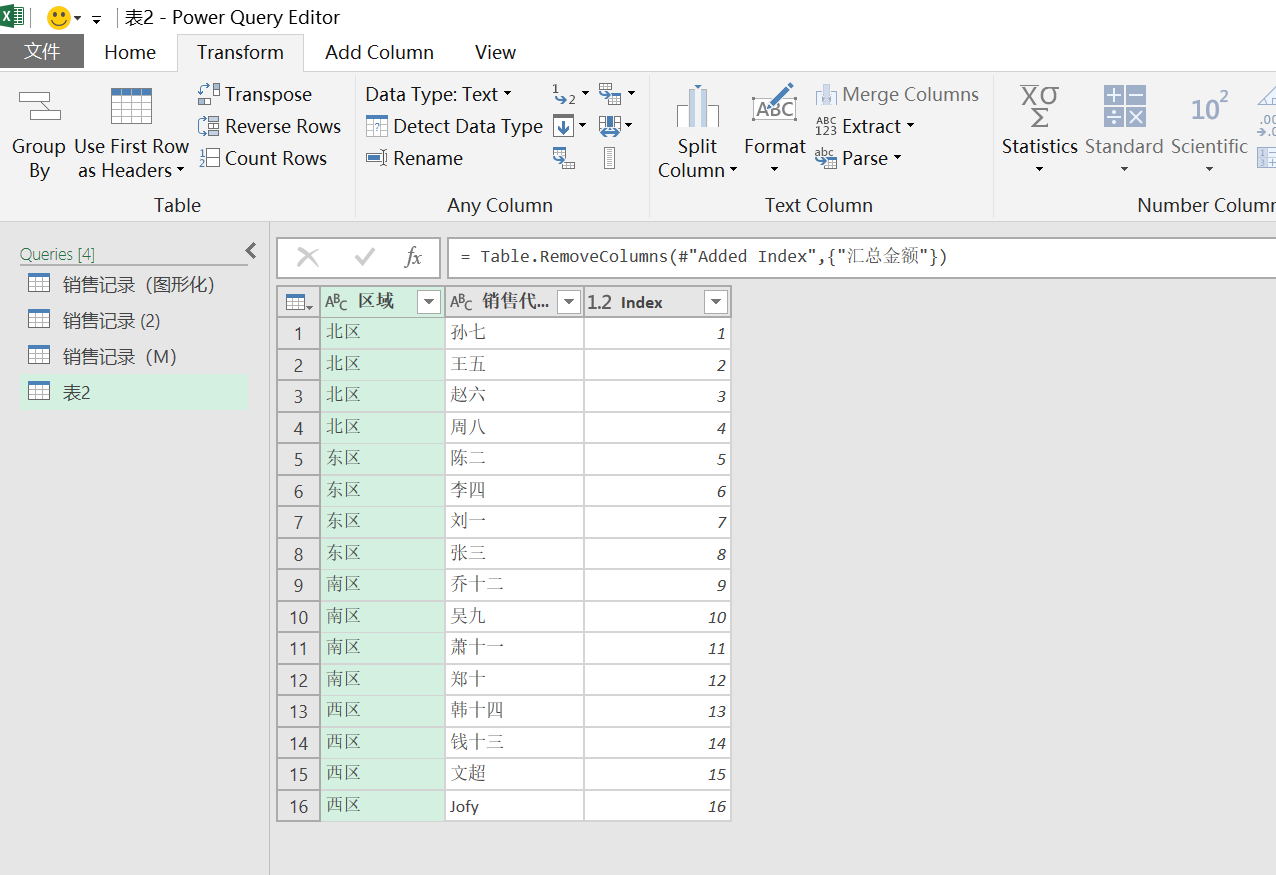Open the Index column filter dropdown
This screenshot has width=1276, height=875.
click(x=716, y=302)
